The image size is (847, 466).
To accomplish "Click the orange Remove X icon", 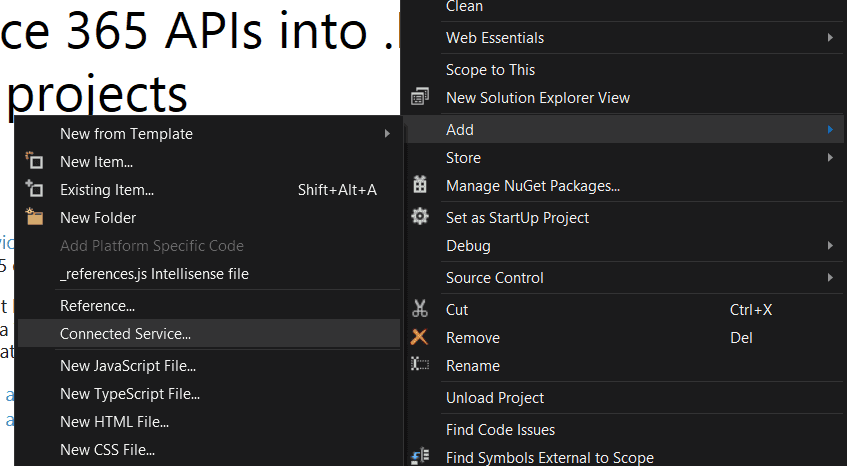I will 419,337.
